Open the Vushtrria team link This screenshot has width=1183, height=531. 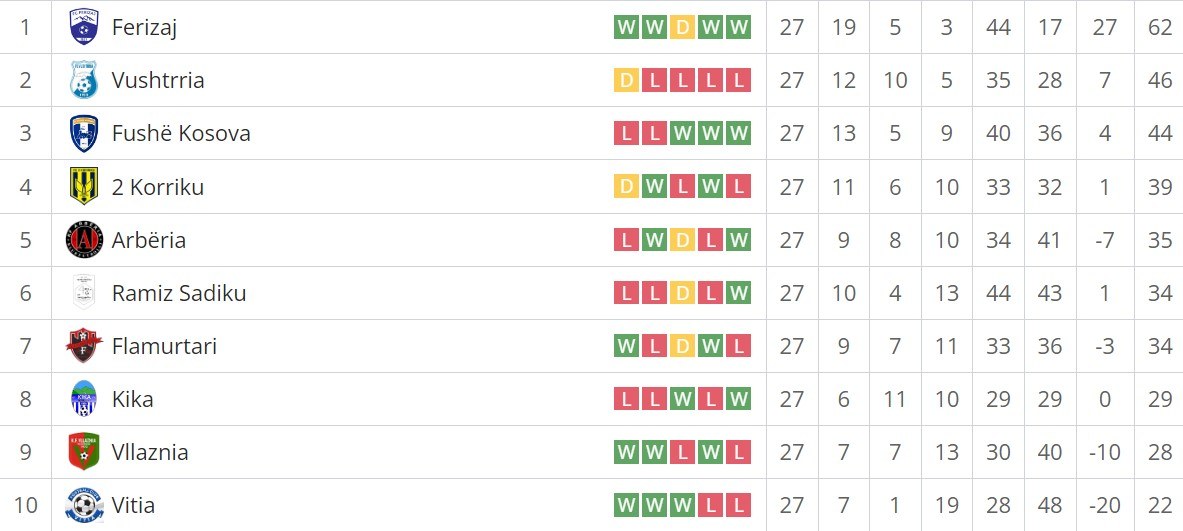tap(158, 80)
